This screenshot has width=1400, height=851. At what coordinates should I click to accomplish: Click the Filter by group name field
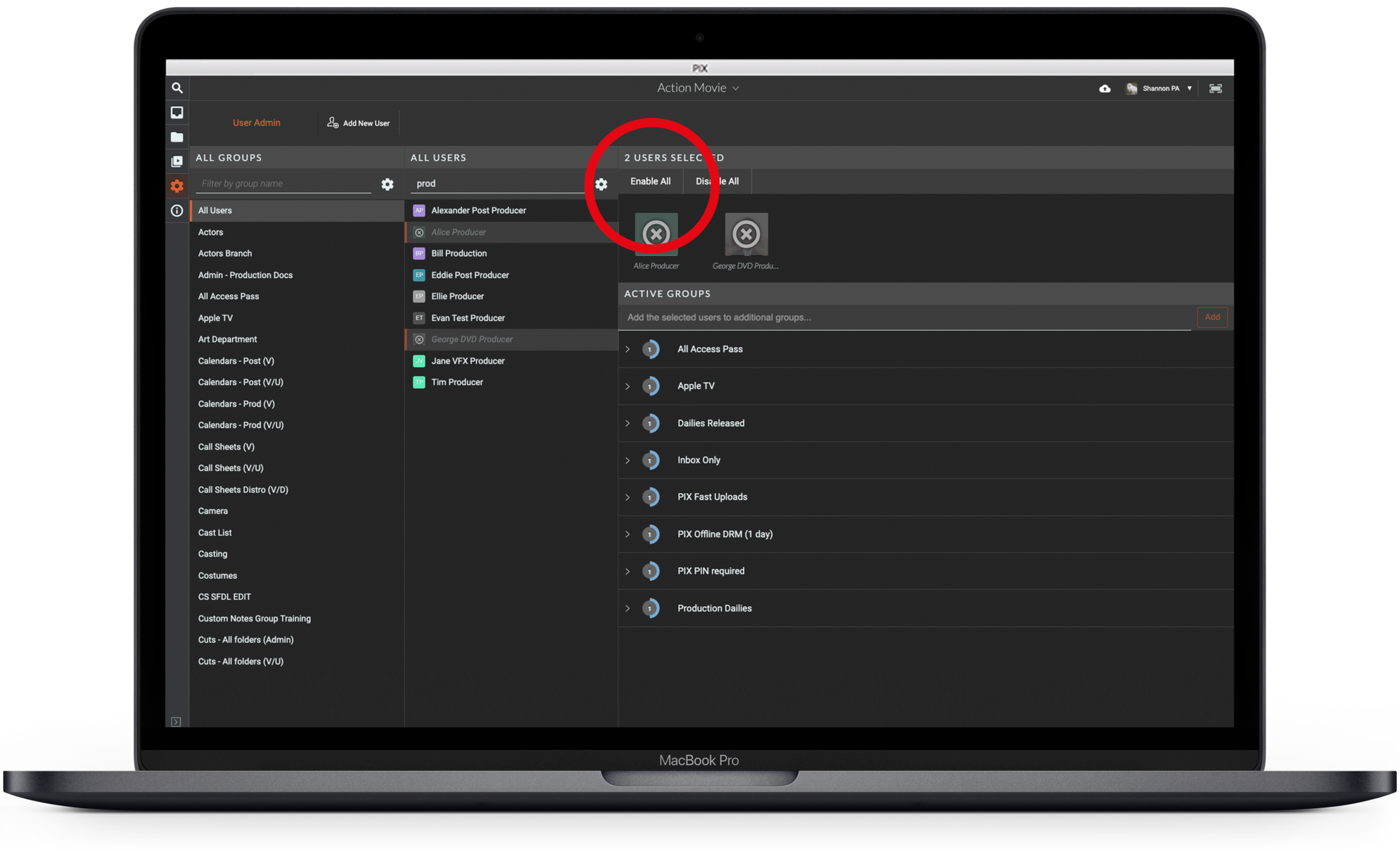[x=283, y=184]
